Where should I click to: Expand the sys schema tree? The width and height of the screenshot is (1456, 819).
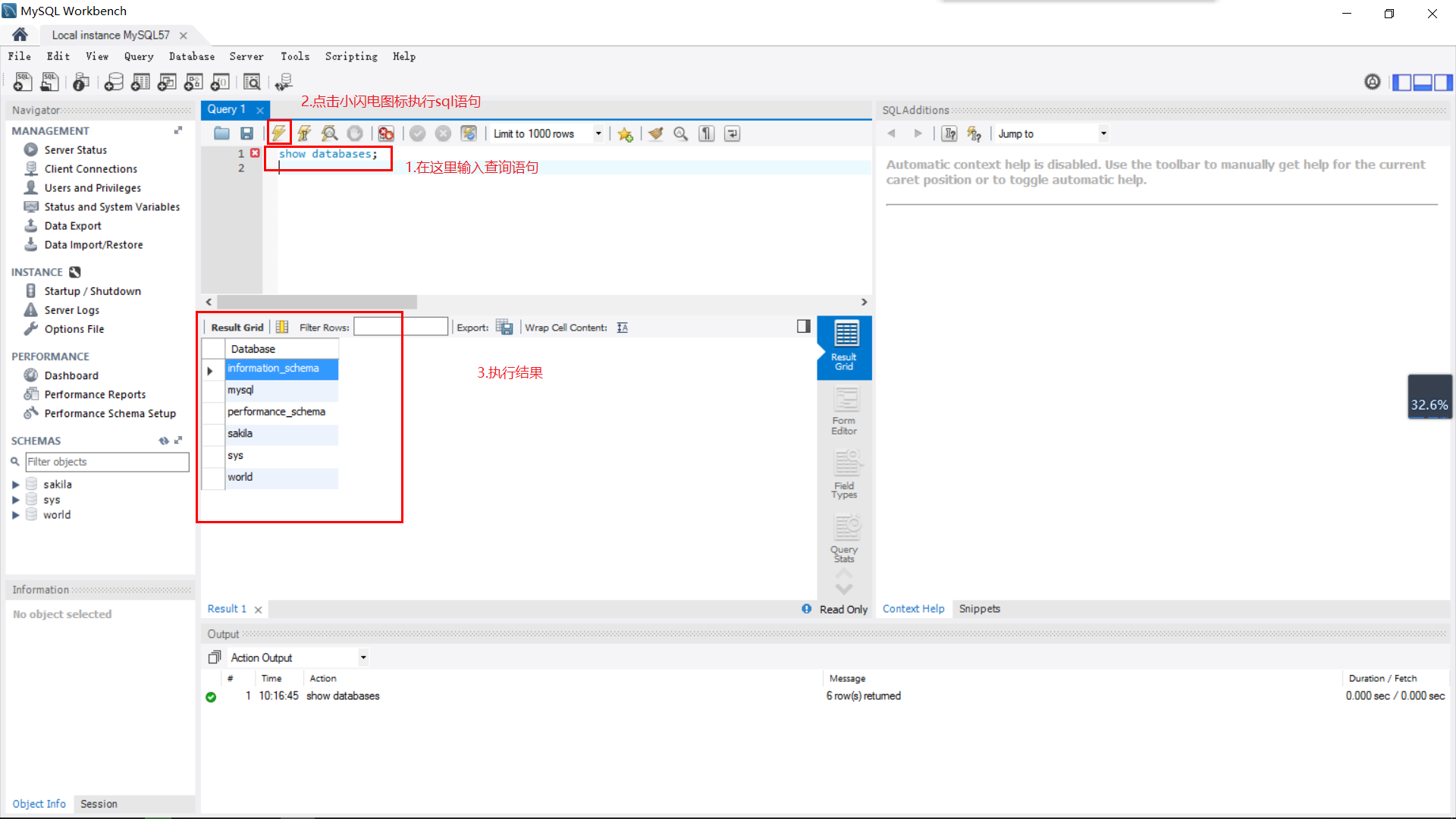pos(15,500)
